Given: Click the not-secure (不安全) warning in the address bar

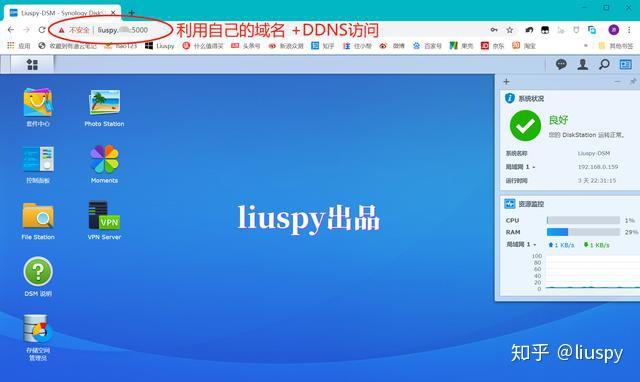Looking at the screenshot, I should (74, 30).
